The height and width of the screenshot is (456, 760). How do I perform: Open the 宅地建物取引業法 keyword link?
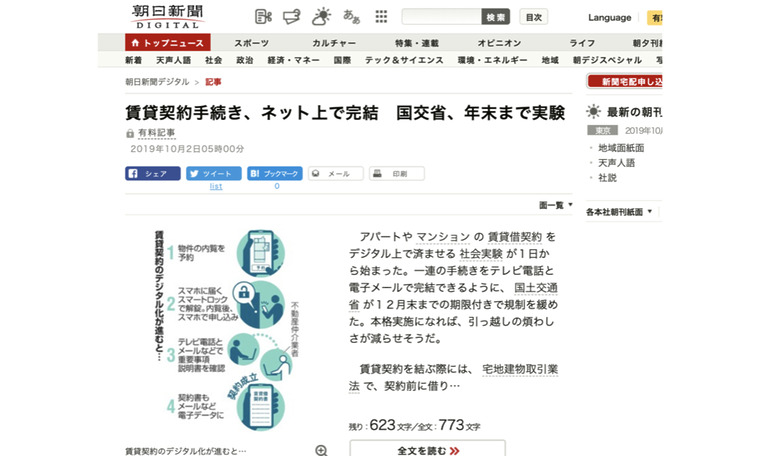519,367
